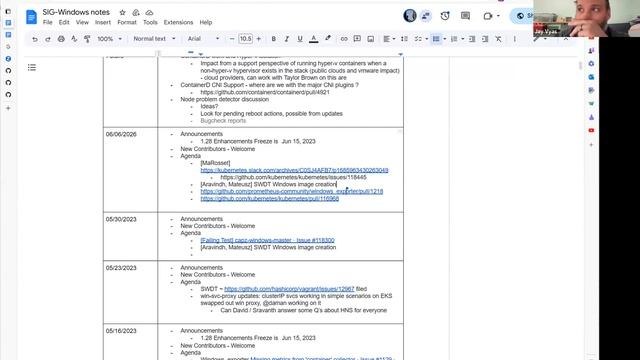This screenshot has width=640, height=360.
Task: Move the document to a folder
Action: click(136, 13)
